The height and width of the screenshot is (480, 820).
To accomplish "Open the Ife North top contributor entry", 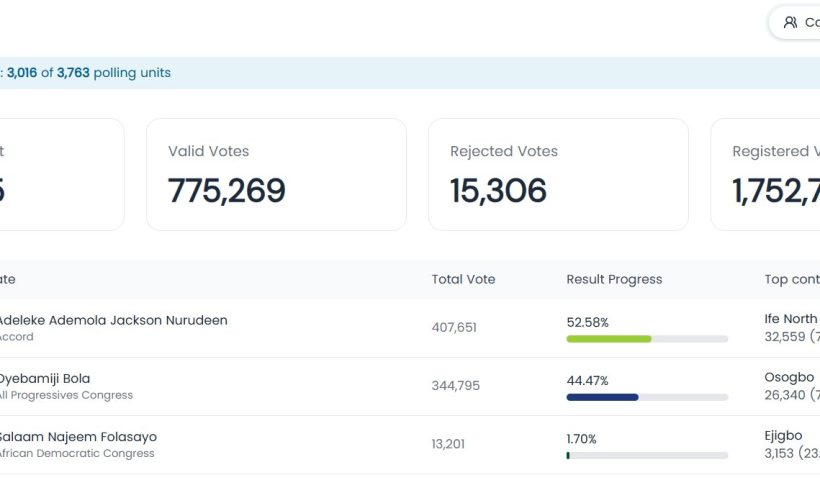I will pos(792,327).
